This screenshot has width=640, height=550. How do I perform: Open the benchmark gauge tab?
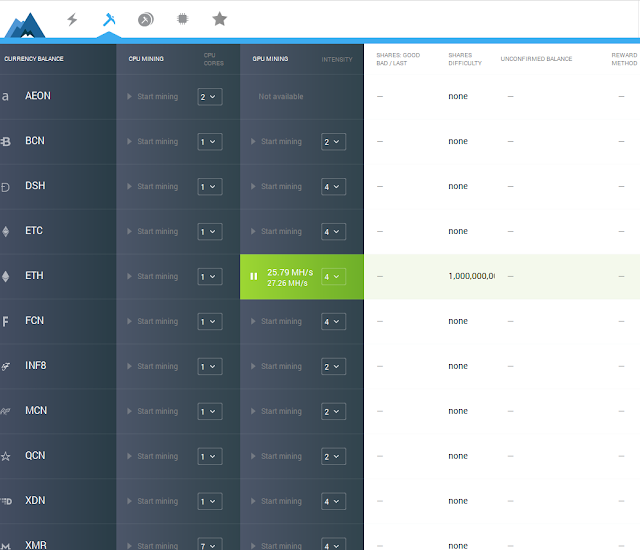click(x=146, y=19)
